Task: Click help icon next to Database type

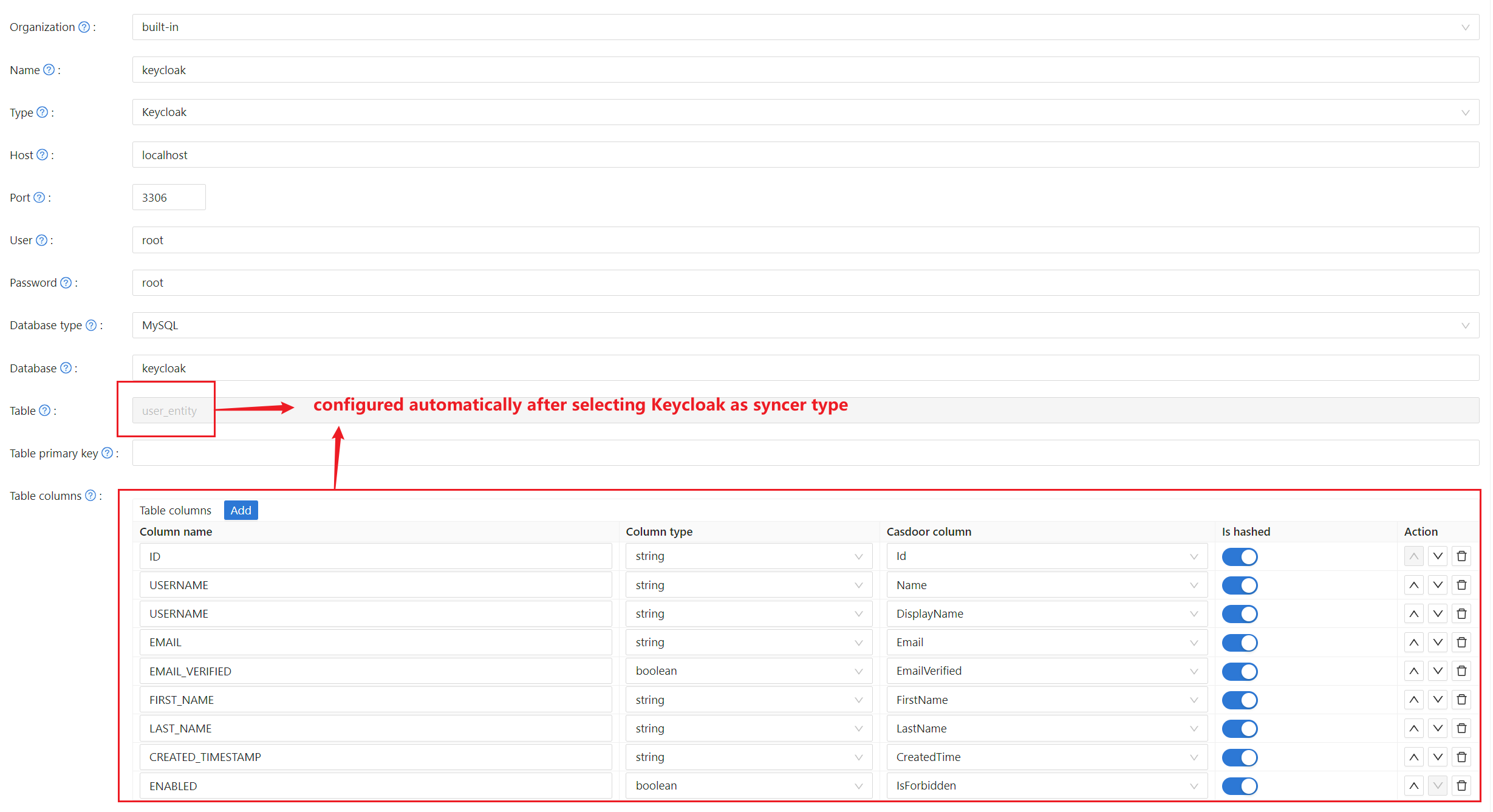Action: 91,326
